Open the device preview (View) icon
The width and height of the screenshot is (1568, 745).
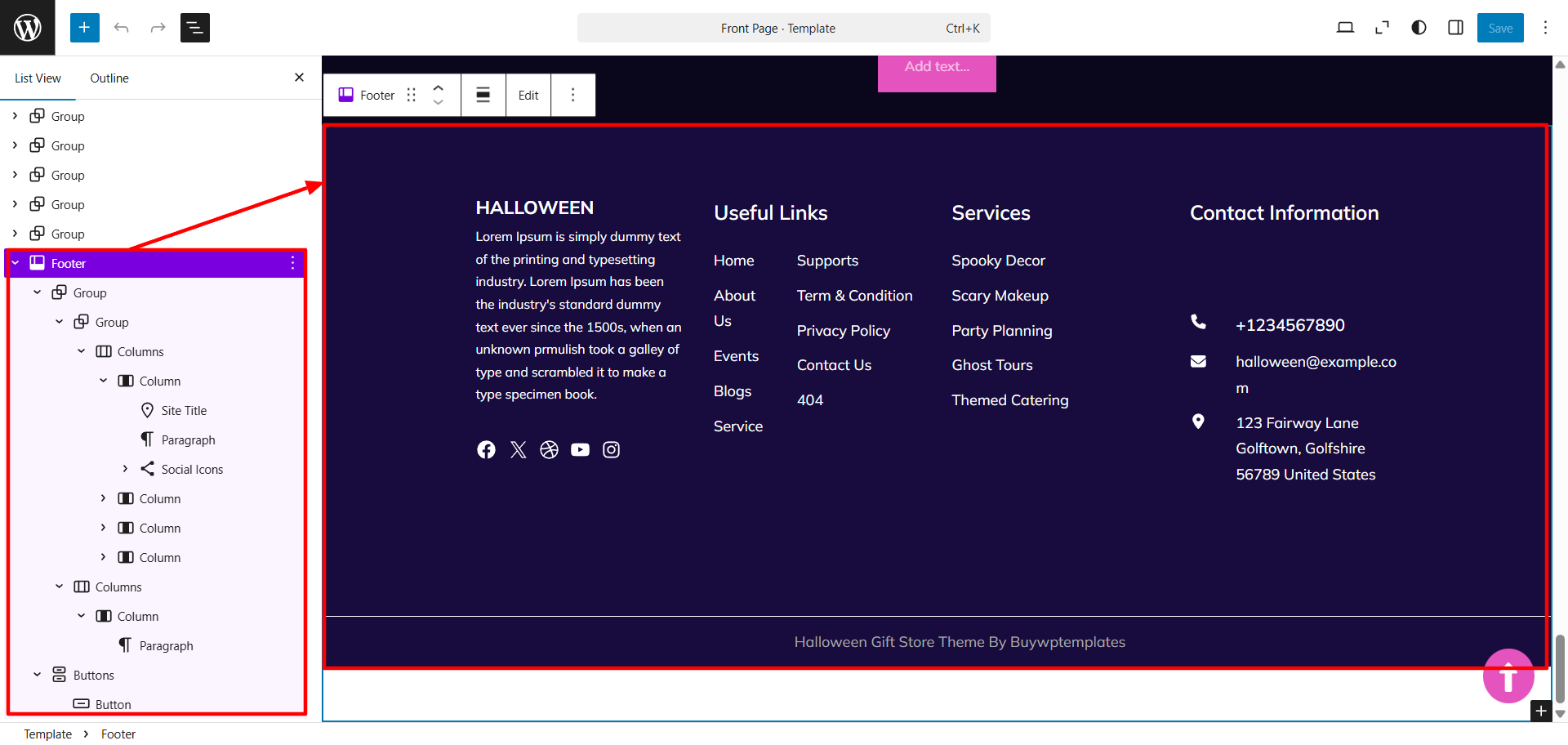pyautogui.click(x=1345, y=28)
